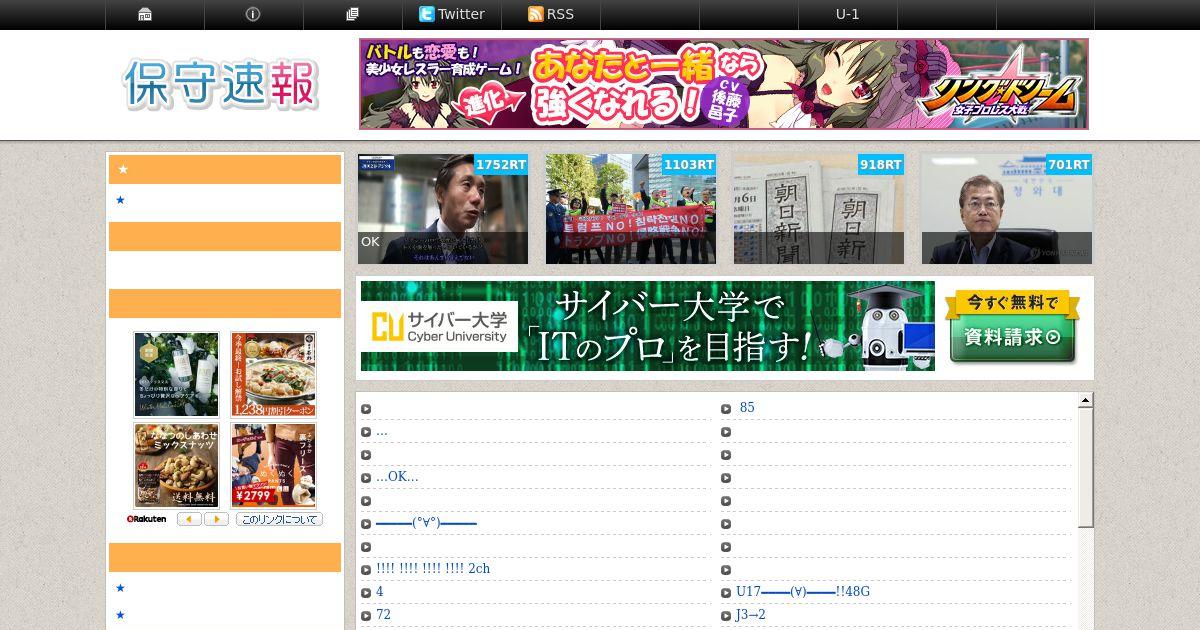
Task: Open the headline link labeled 72
Action: 383,614
